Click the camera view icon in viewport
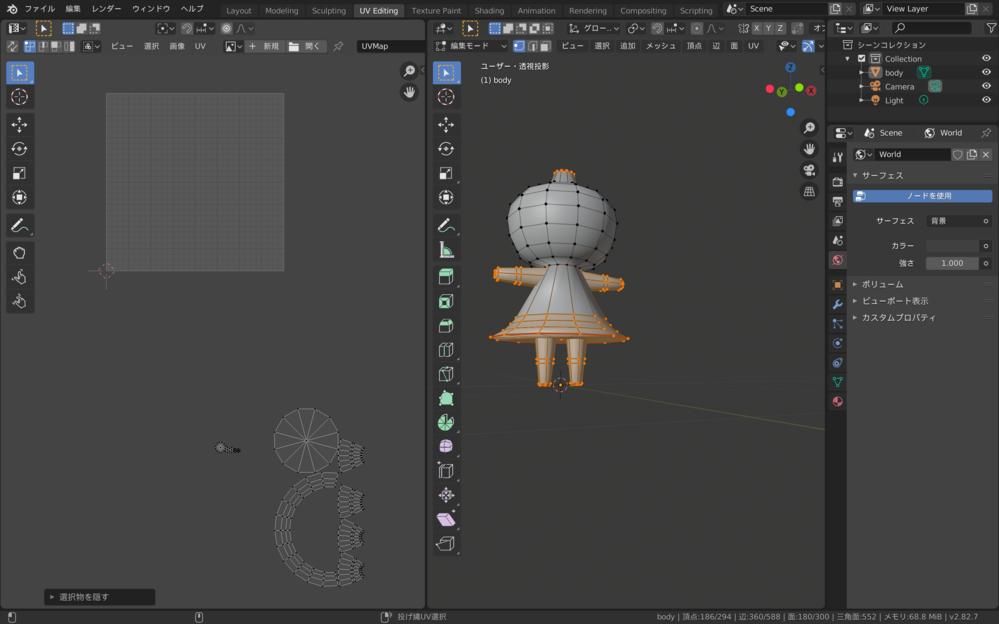 809,170
